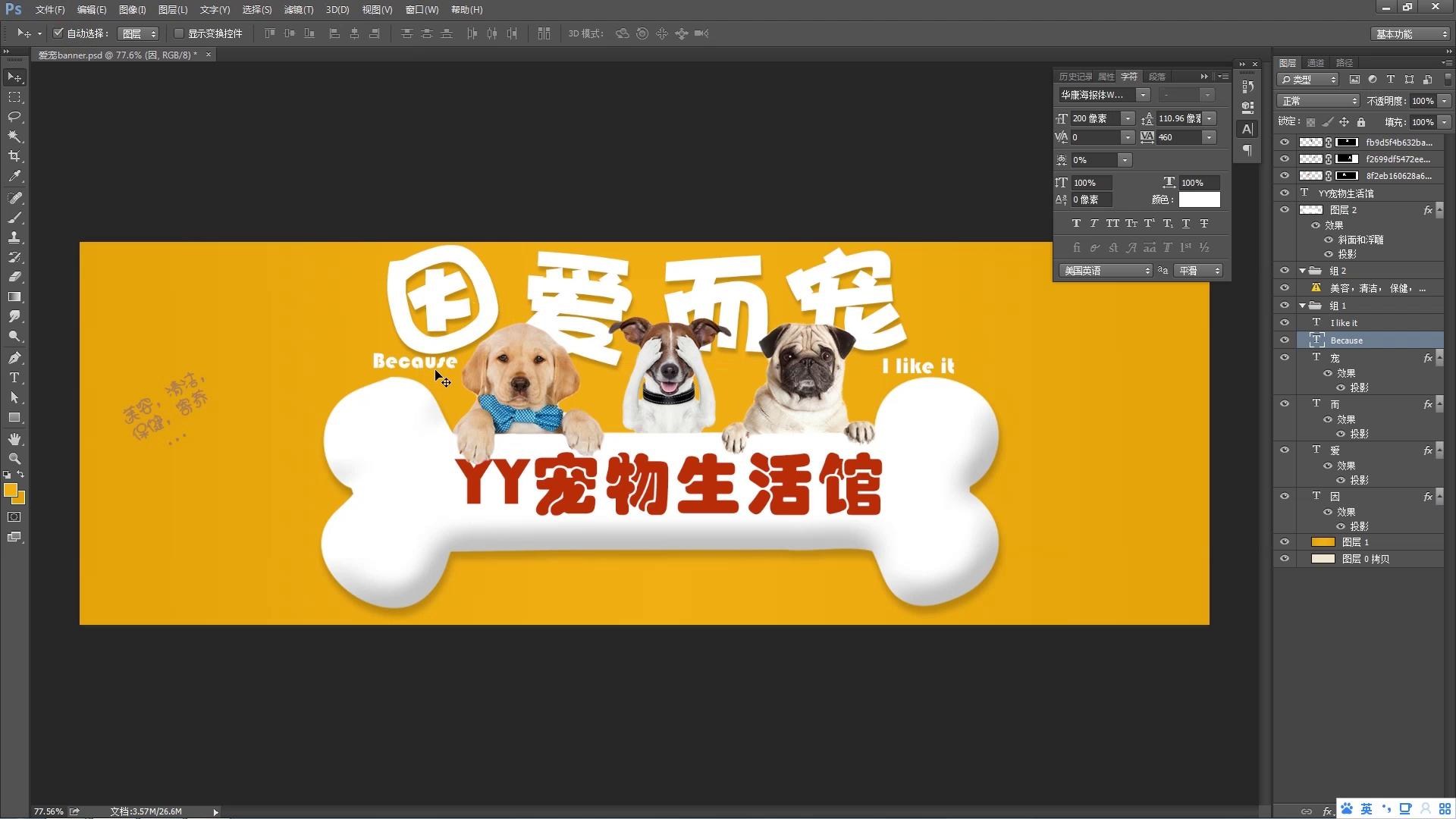
Task: Click the Faux Bold style icon
Action: pos(1076,224)
